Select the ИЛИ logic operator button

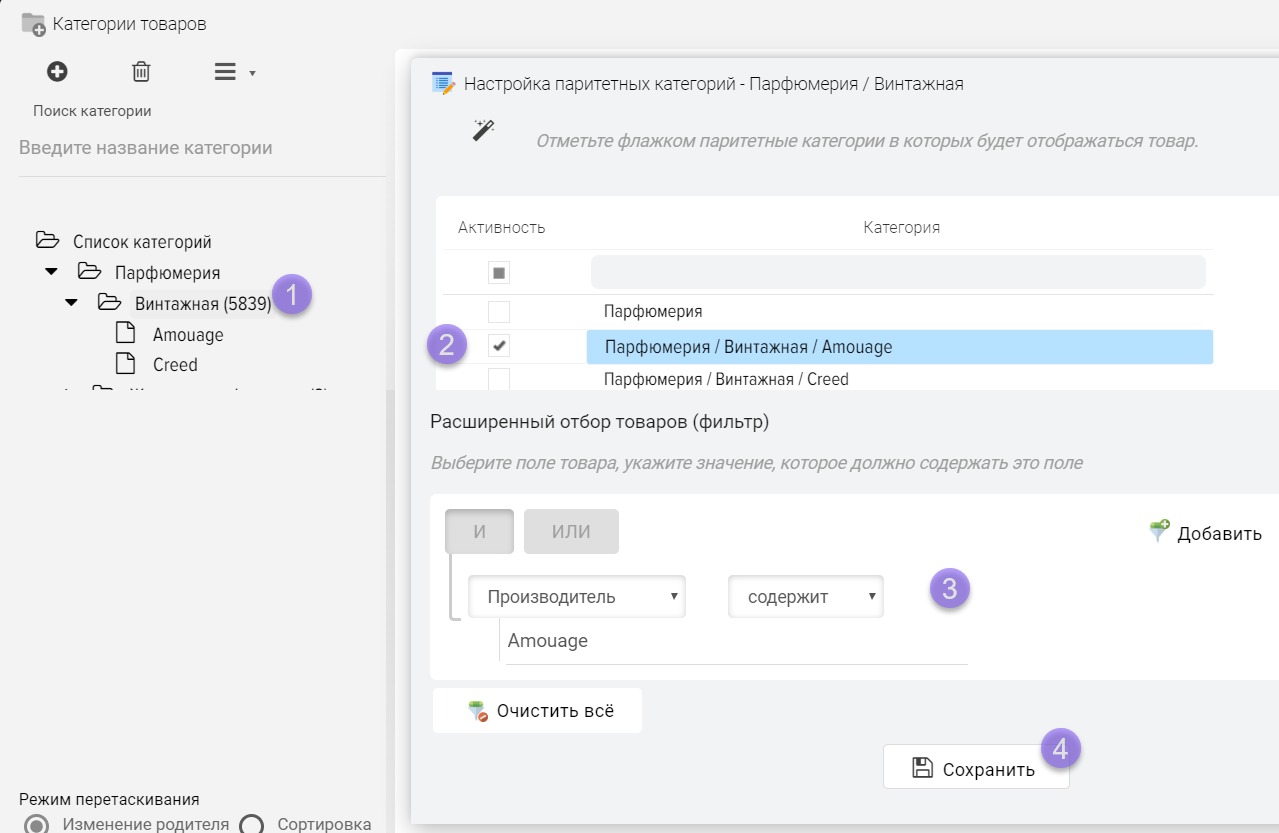pyautogui.click(x=571, y=532)
